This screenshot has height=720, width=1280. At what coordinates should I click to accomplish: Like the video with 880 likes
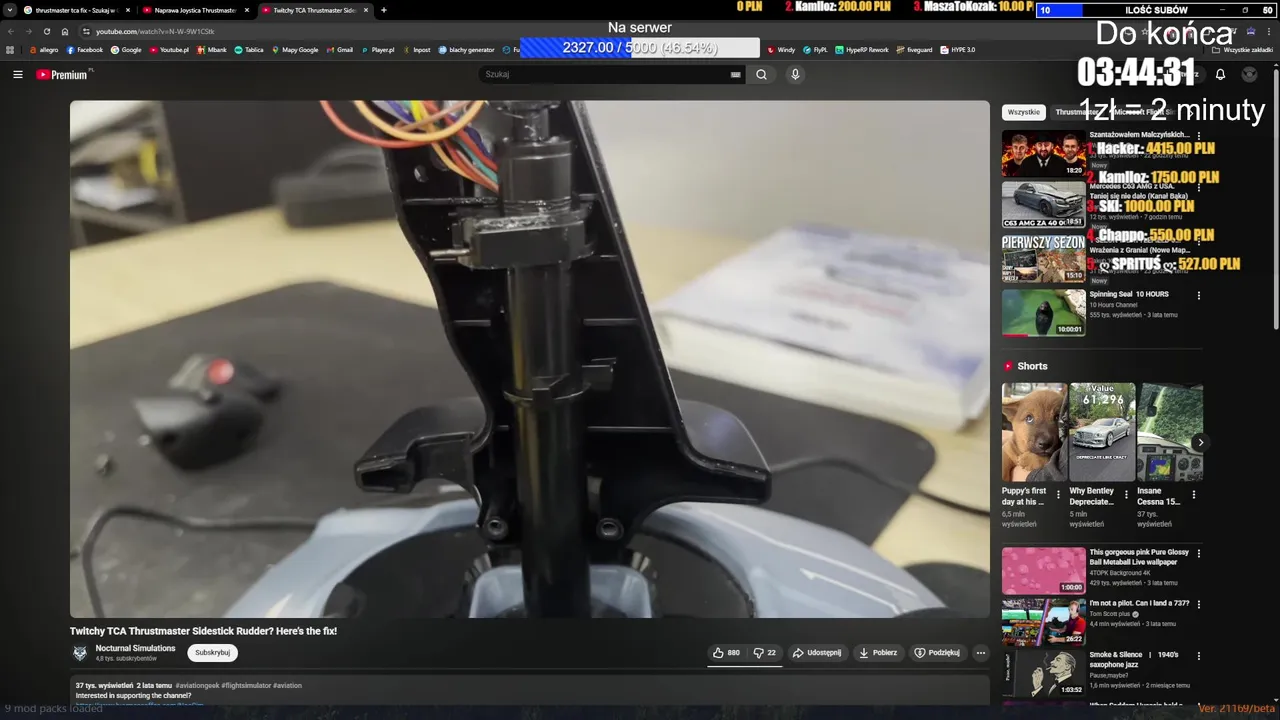pyautogui.click(x=726, y=653)
